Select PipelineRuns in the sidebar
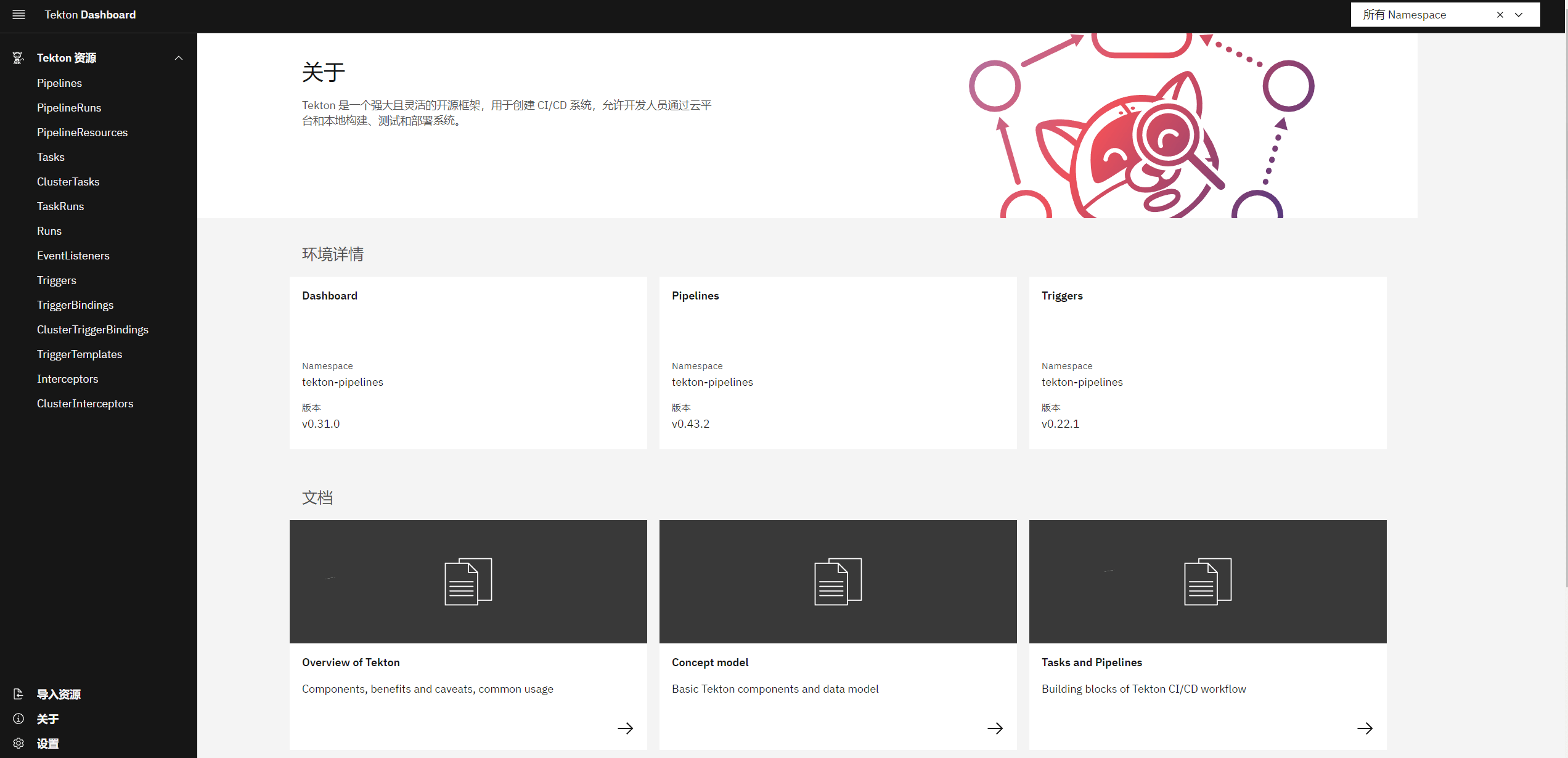The height and width of the screenshot is (758, 1568). pyautogui.click(x=69, y=107)
